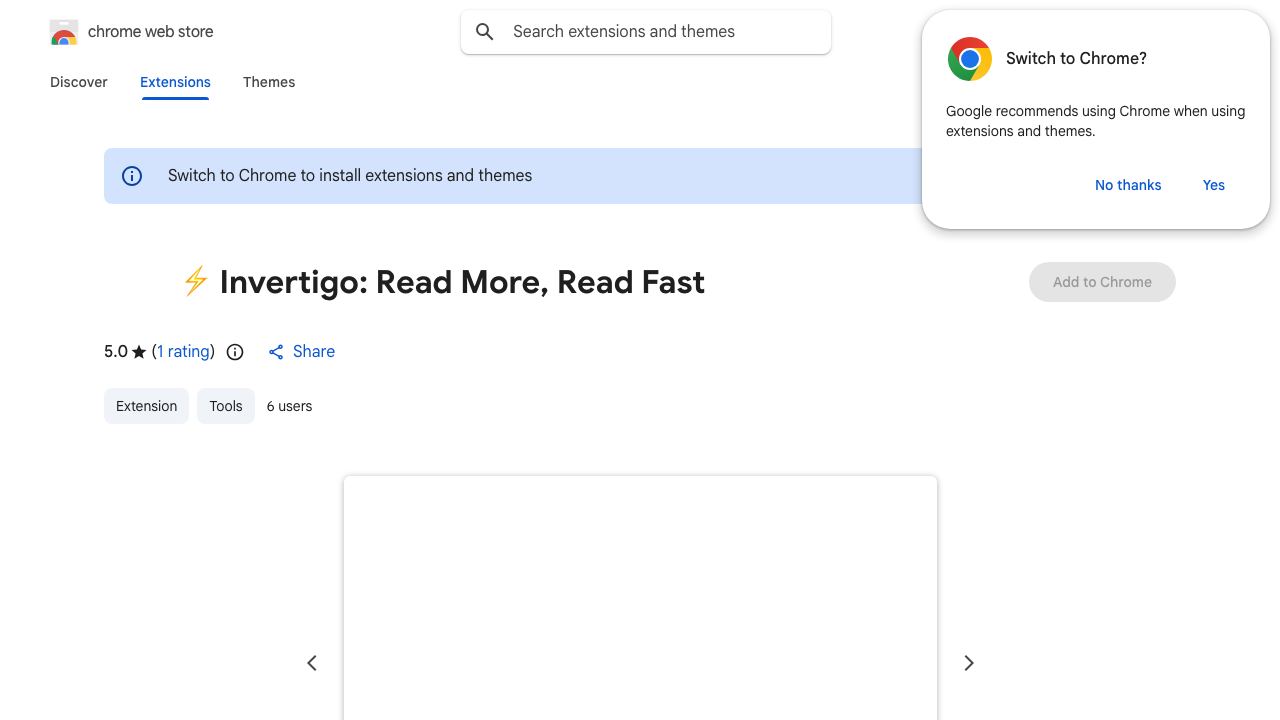Focus the Search extensions and themes field

[646, 32]
